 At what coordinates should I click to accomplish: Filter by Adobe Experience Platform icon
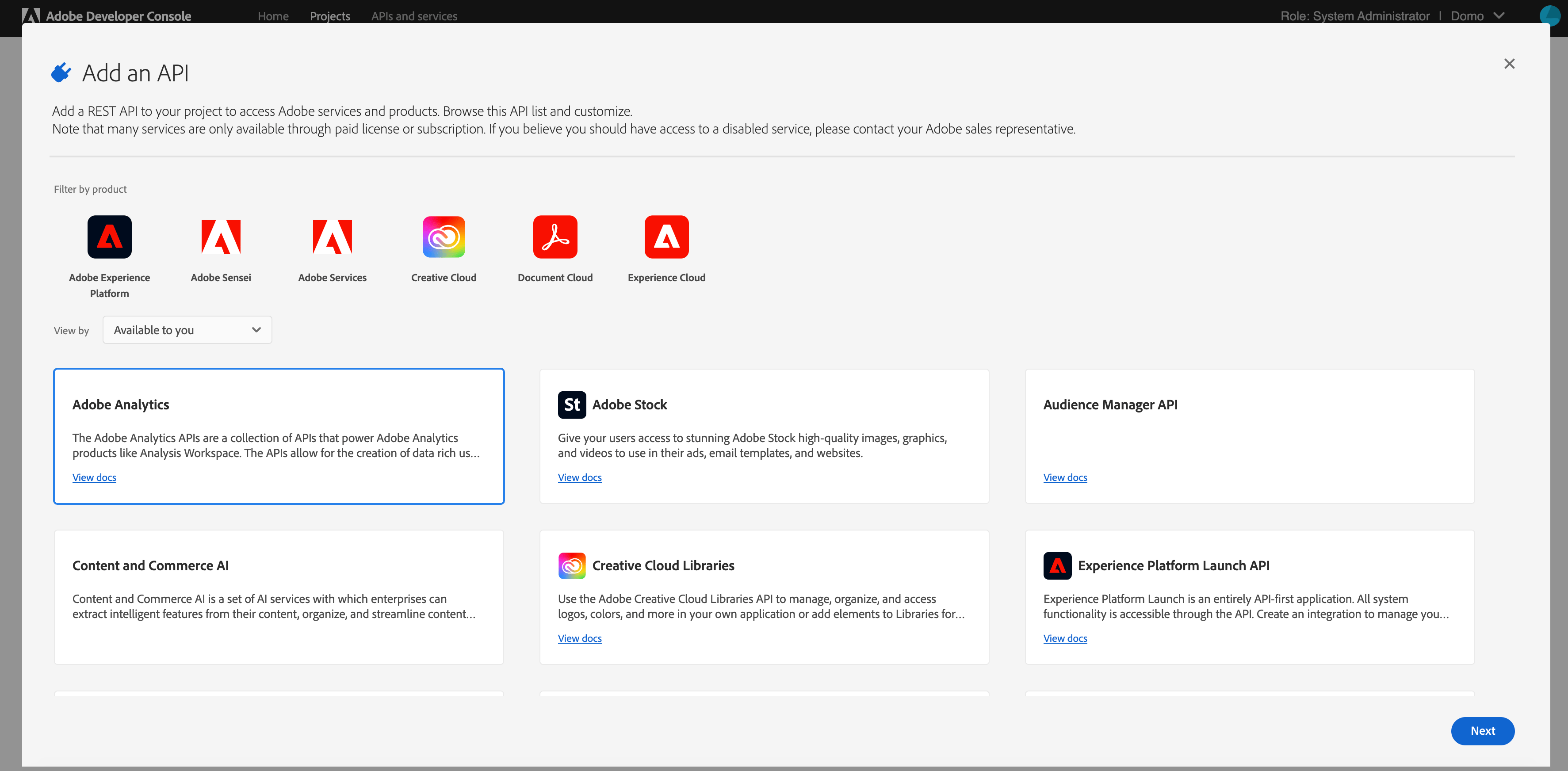[x=110, y=237]
